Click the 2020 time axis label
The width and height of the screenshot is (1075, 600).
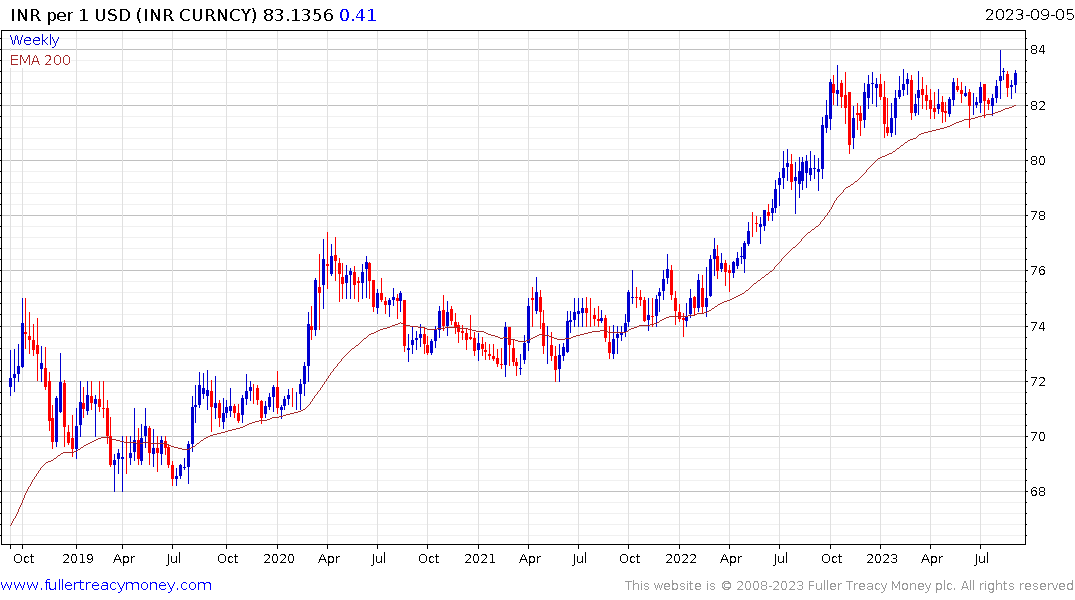click(278, 558)
